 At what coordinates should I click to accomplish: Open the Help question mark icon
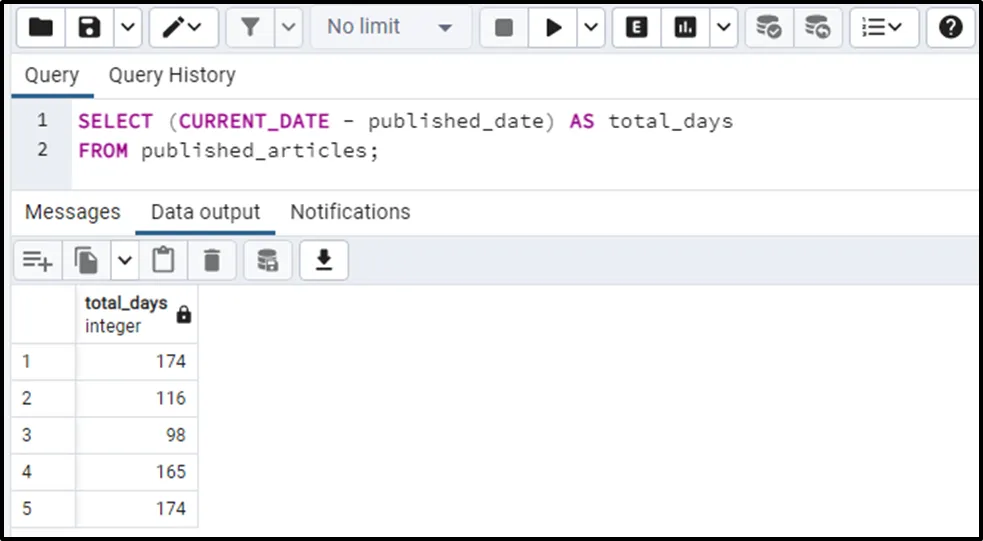coord(951,28)
